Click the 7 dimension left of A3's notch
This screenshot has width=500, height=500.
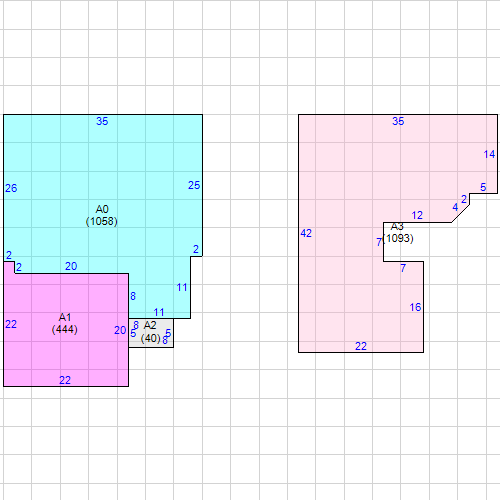click(379, 242)
